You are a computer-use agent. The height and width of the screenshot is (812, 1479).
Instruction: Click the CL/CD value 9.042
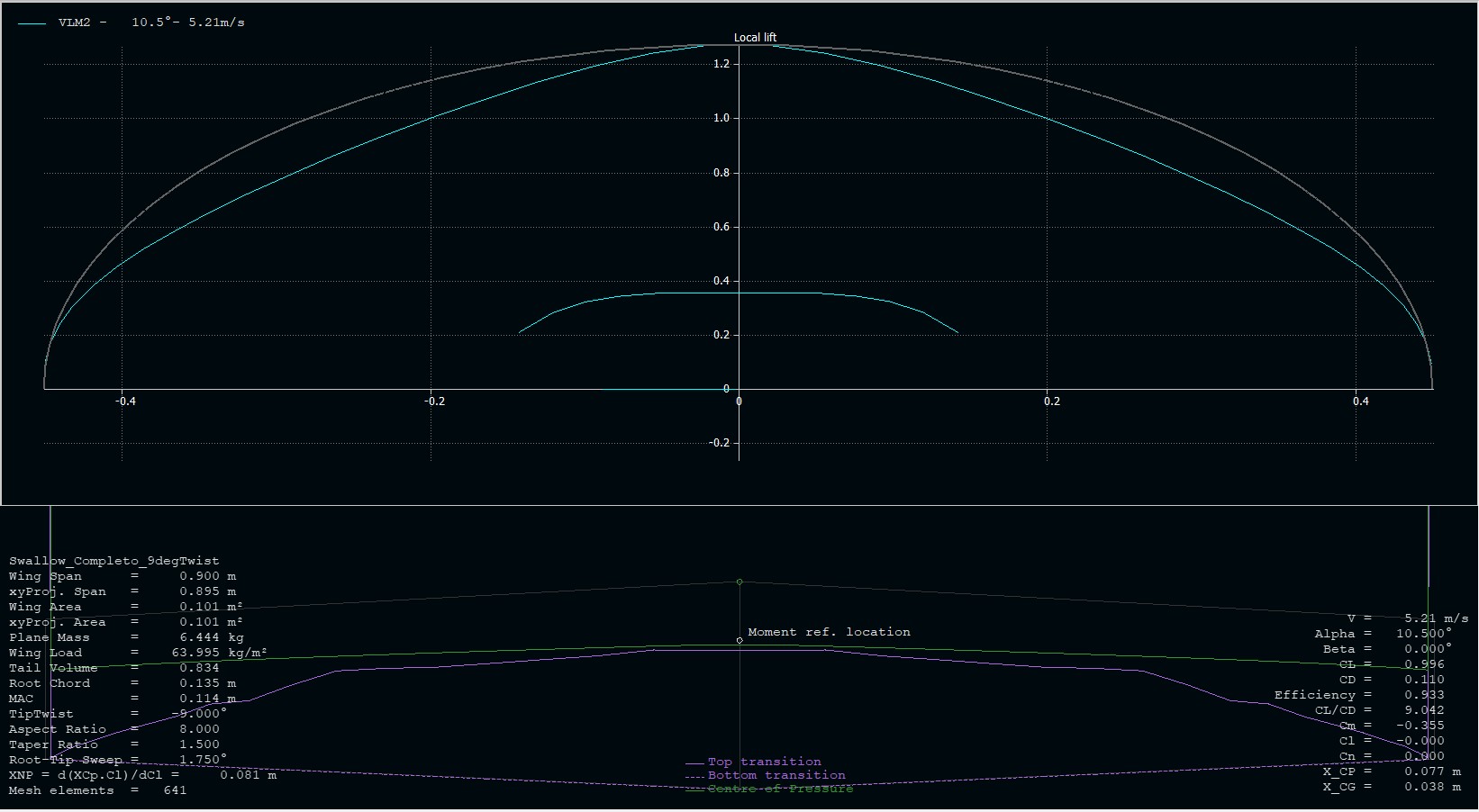tap(1424, 710)
